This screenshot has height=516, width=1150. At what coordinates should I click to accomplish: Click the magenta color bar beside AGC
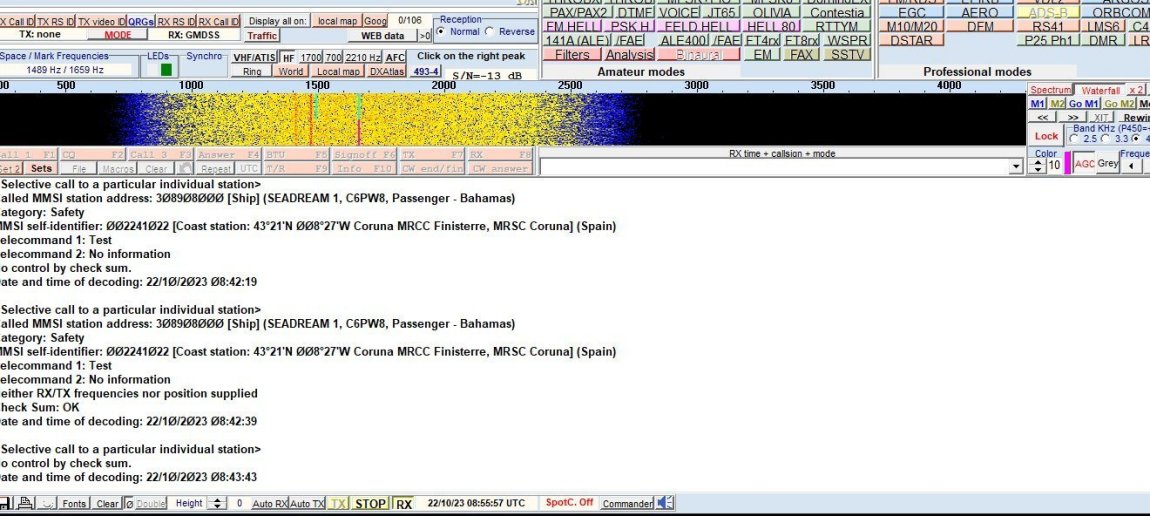1067,163
